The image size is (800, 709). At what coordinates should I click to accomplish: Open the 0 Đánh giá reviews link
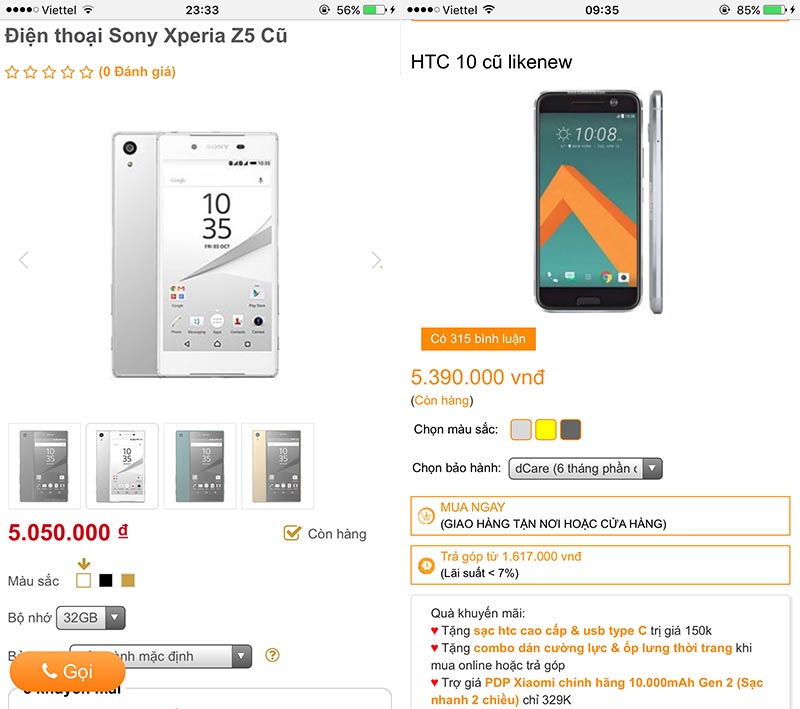137,72
